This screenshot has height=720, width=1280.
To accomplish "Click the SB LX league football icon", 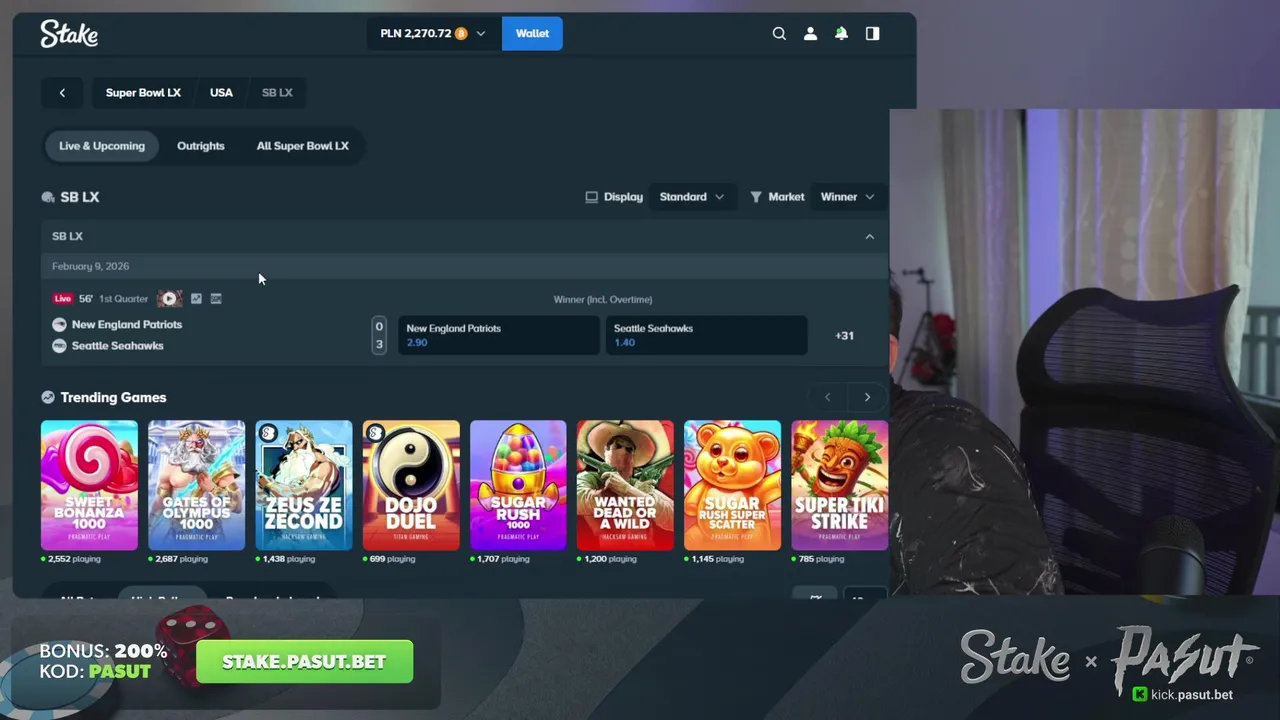I will pos(48,197).
